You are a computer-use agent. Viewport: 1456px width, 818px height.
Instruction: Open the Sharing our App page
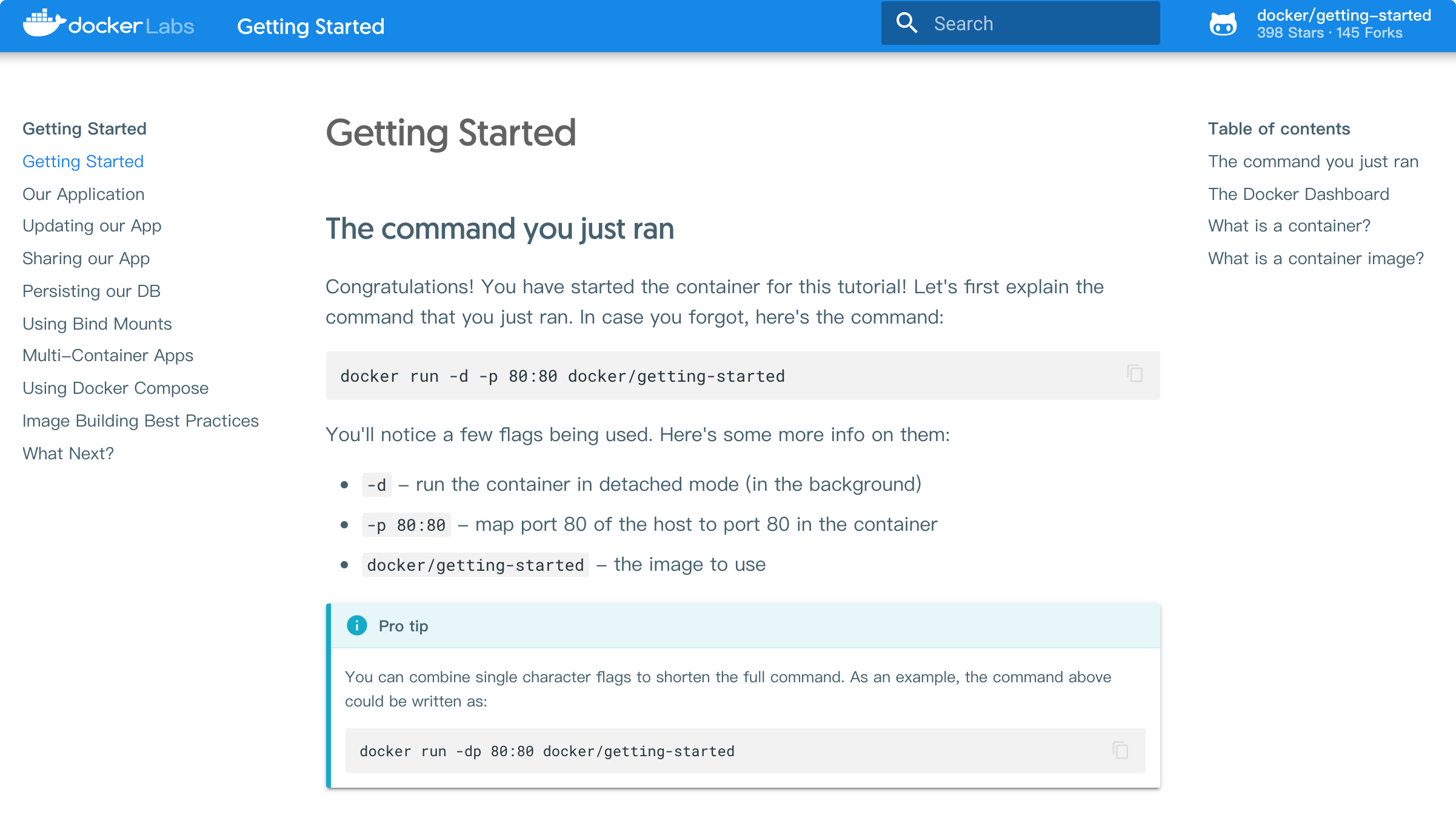click(86, 259)
